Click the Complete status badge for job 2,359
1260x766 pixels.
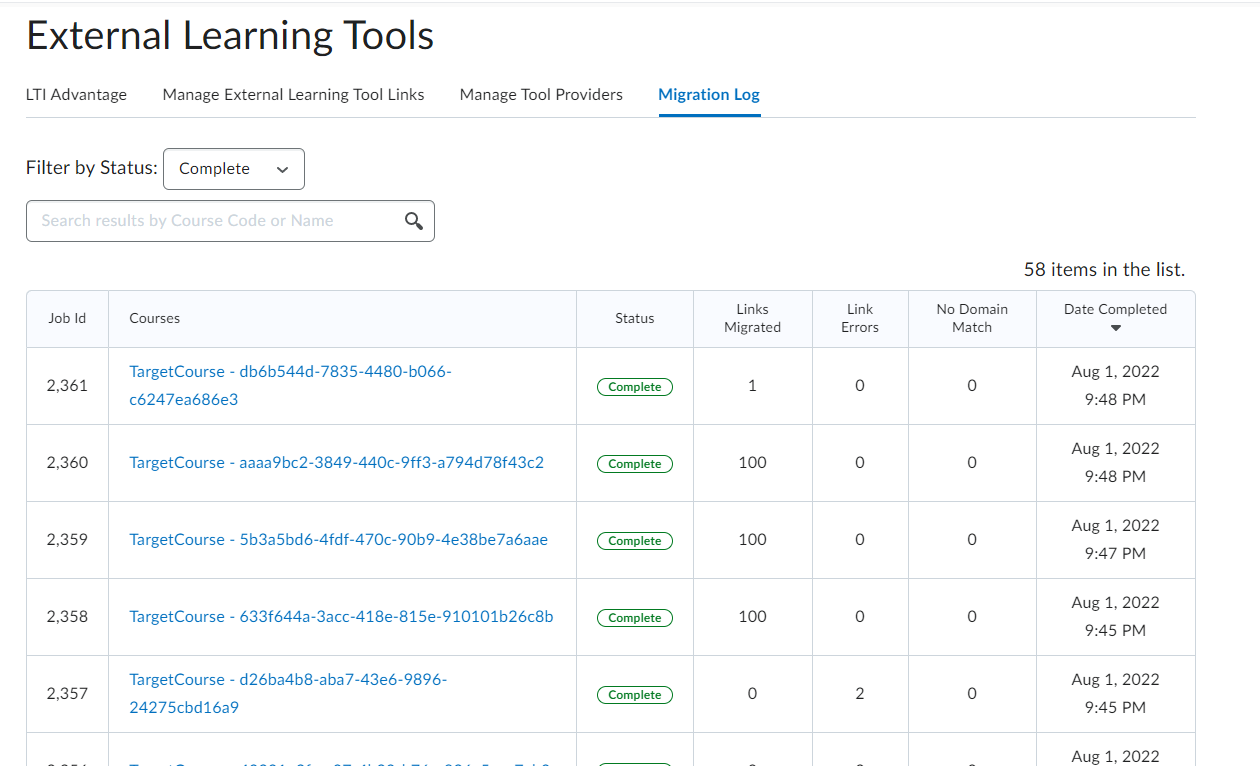[x=635, y=541]
